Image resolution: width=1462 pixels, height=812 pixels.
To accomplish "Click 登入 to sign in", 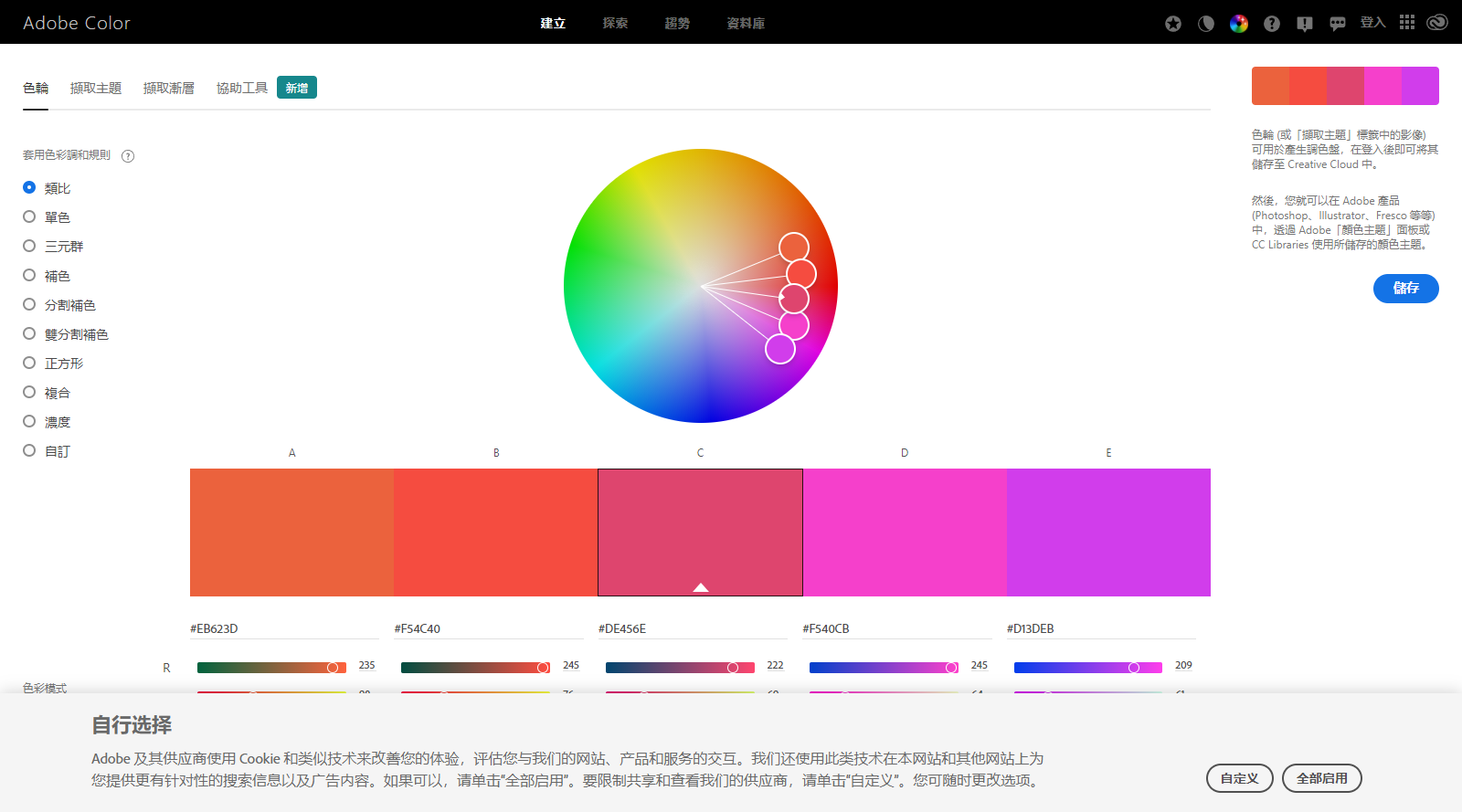I will 1372,23.
